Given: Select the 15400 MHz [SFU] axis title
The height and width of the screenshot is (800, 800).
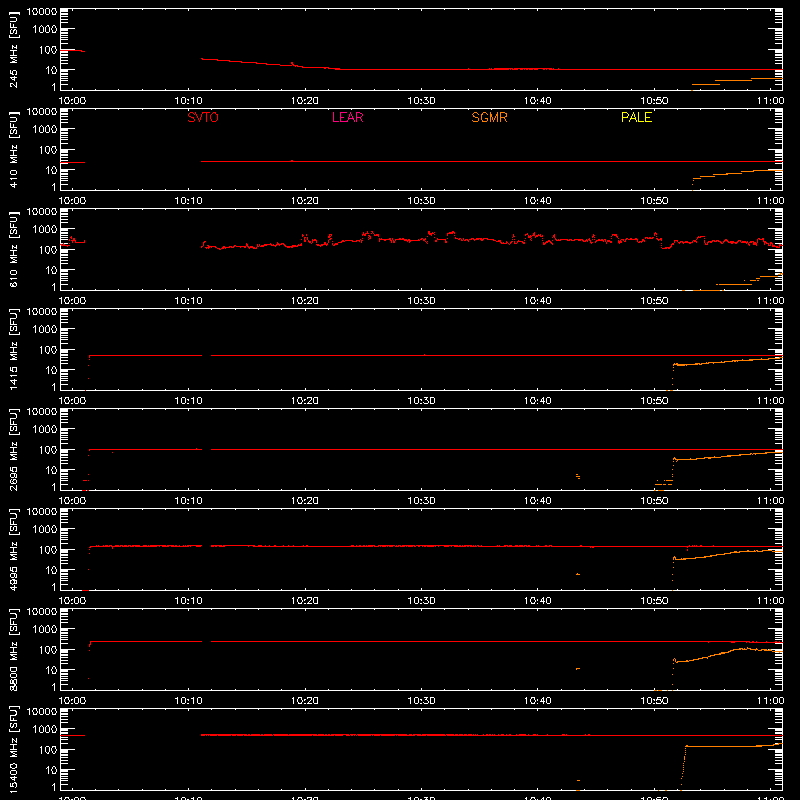Looking at the screenshot, I should pyautogui.click(x=13, y=750).
